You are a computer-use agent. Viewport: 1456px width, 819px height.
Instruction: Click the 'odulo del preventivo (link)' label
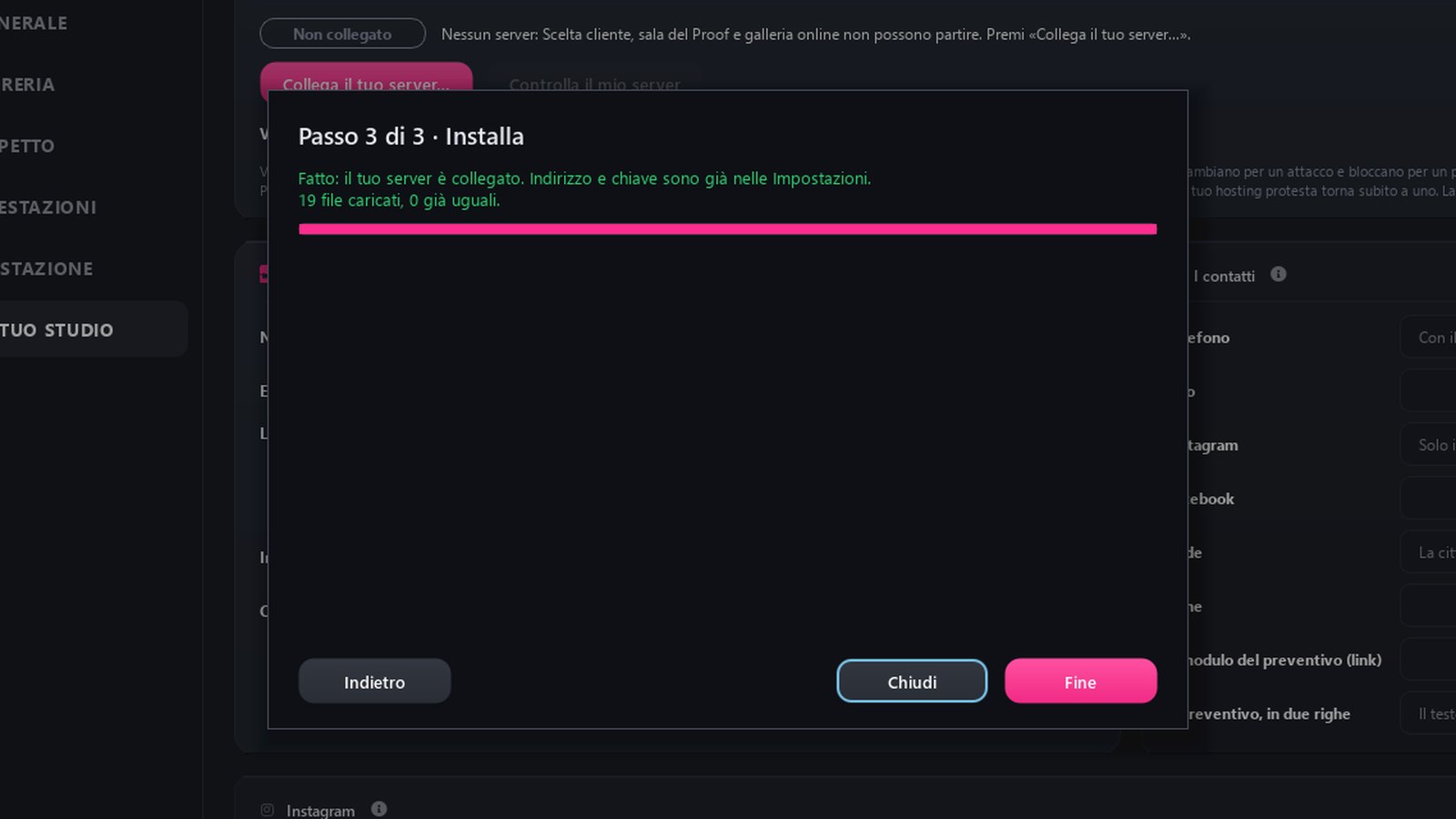point(1284,660)
